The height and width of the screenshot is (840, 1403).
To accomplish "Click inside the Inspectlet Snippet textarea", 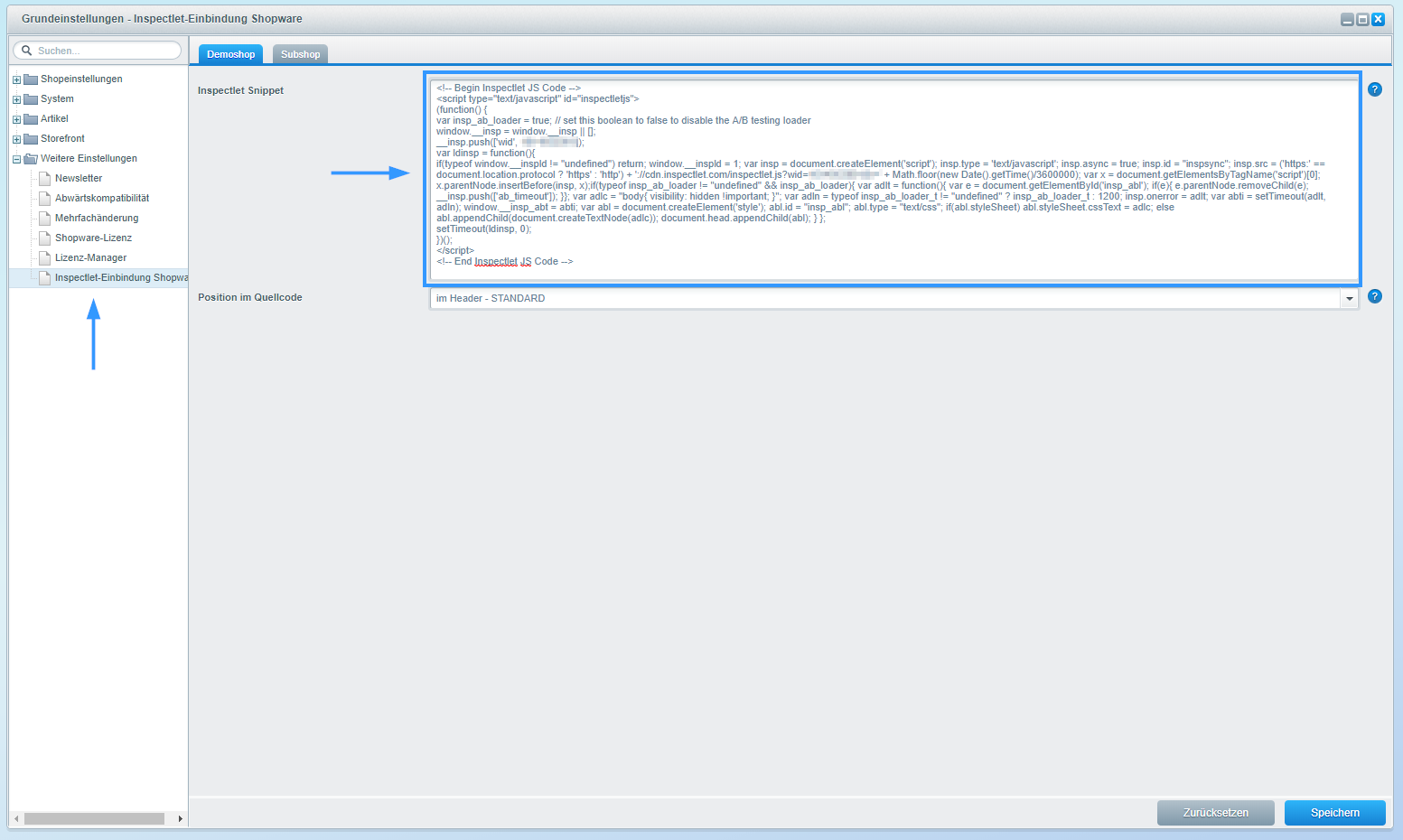I will tap(894, 180).
